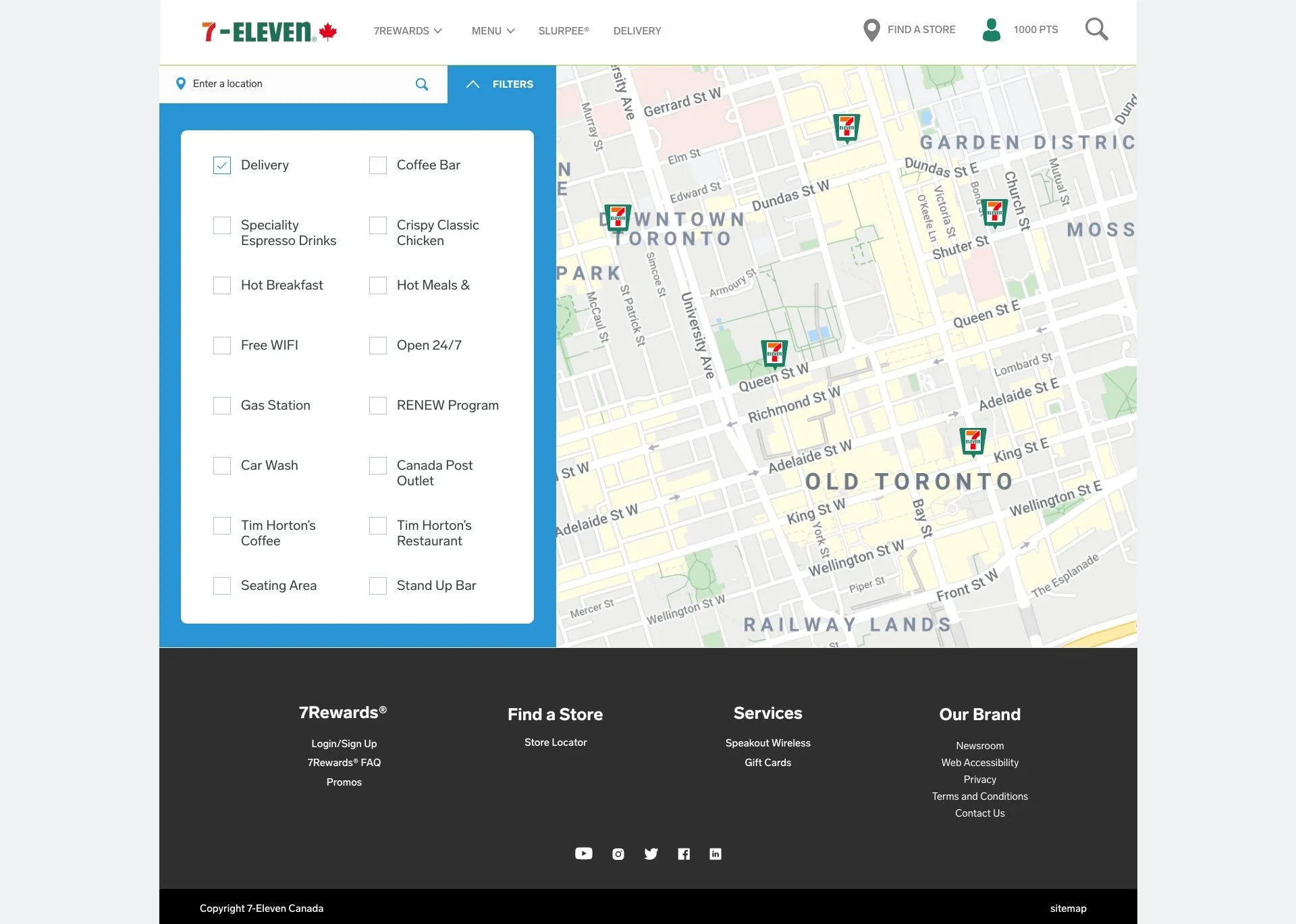This screenshot has height=924, width=1296.
Task: Tick the Canada Post Outlet checkbox
Action: coord(378,466)
